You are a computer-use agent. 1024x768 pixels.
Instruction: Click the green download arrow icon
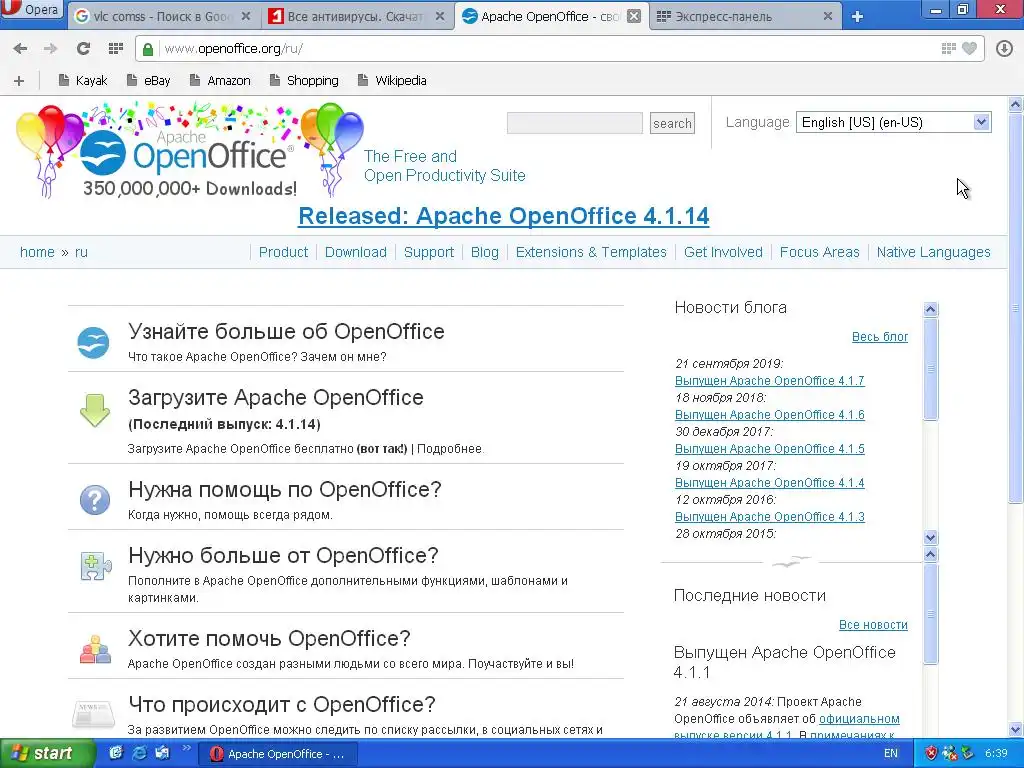click(x=95, y=411)
